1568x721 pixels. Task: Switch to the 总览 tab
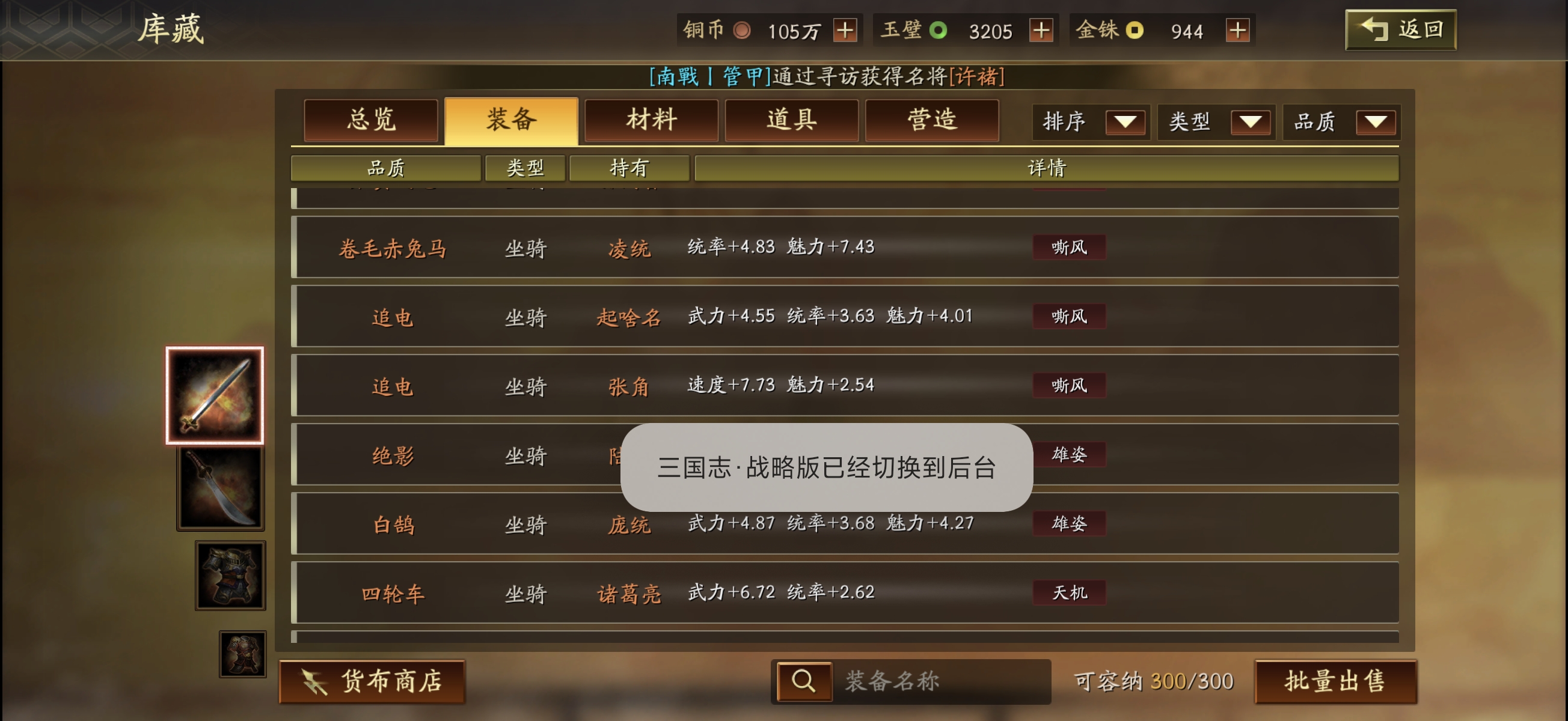(x=371, y=120)
